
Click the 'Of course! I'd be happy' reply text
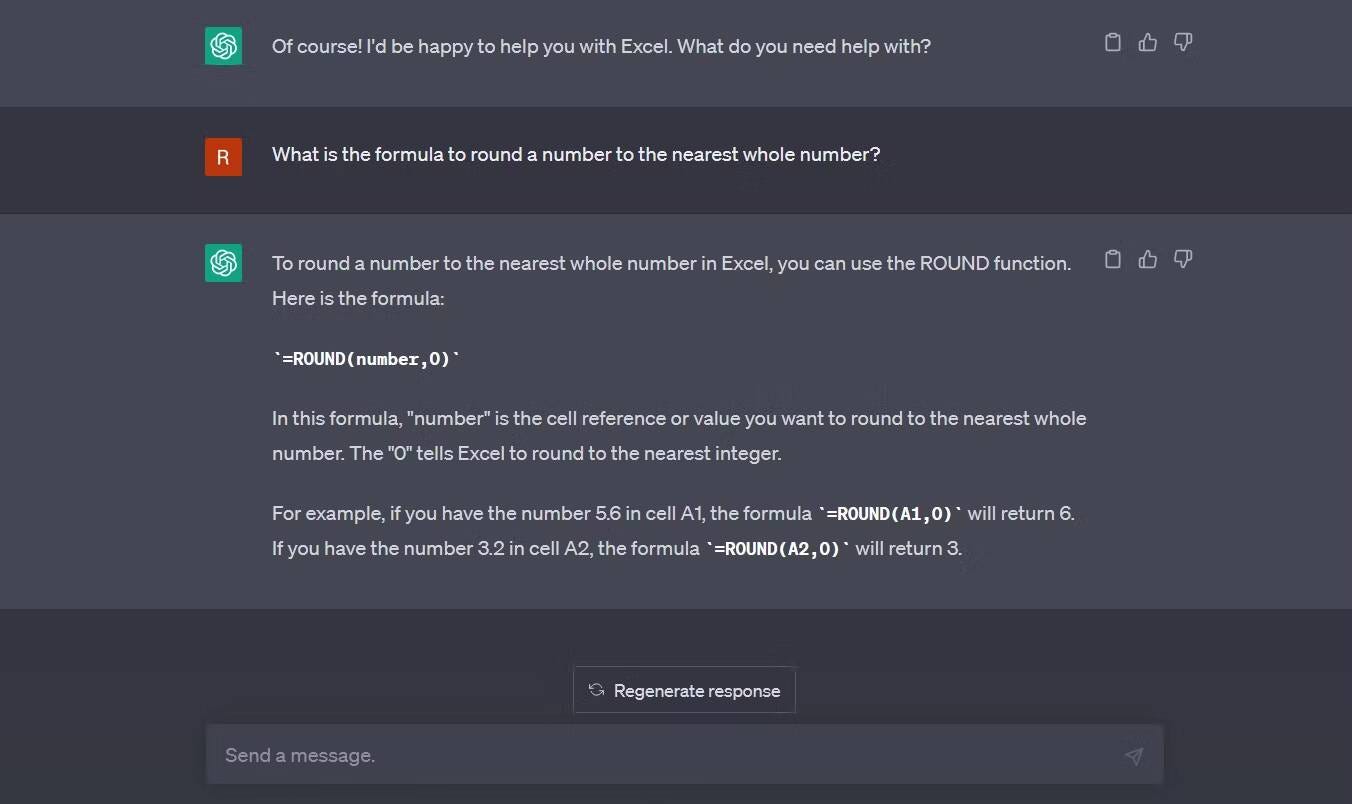click(601, 46)
